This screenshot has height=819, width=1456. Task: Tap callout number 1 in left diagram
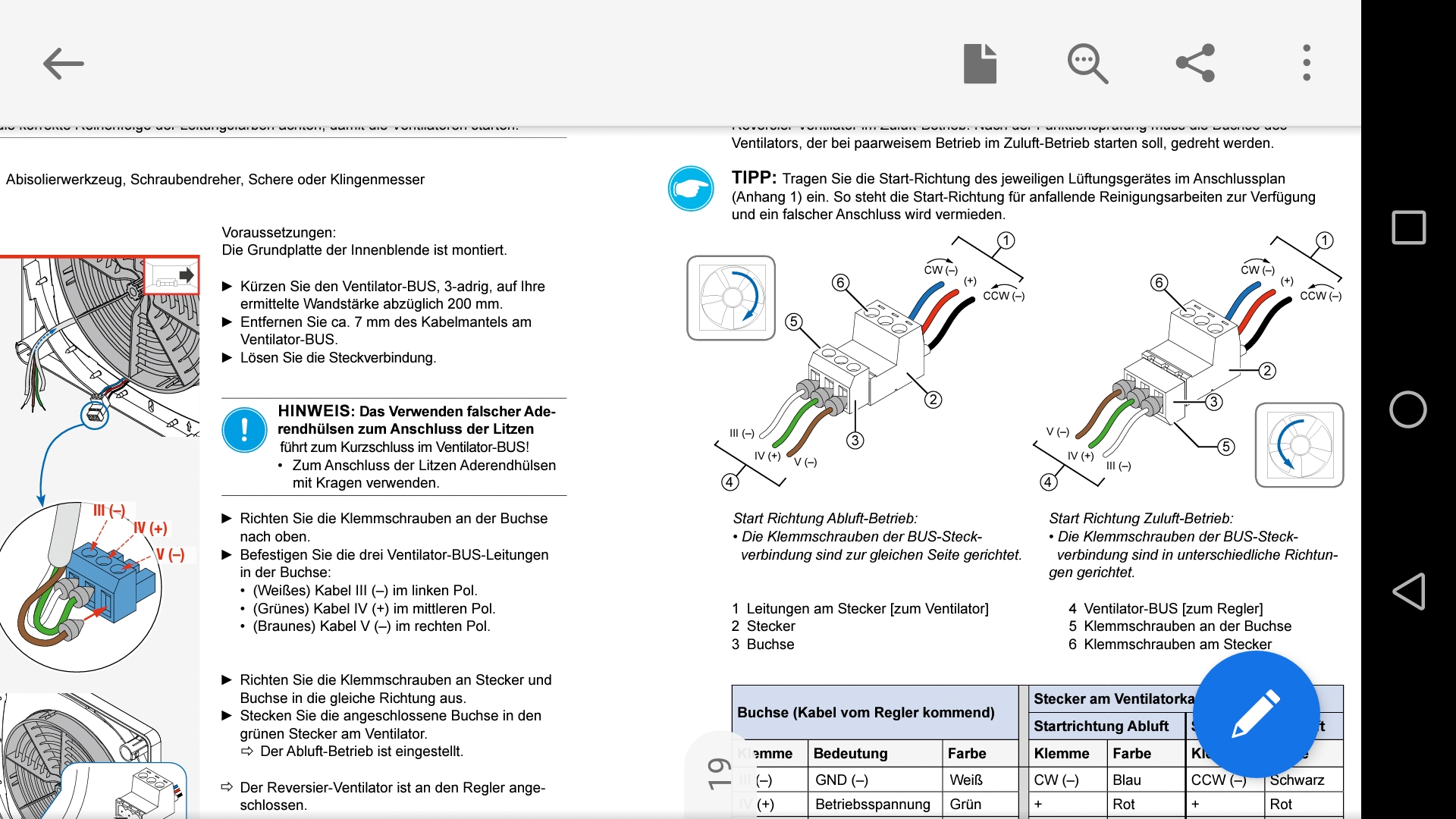click(1006, 240)
